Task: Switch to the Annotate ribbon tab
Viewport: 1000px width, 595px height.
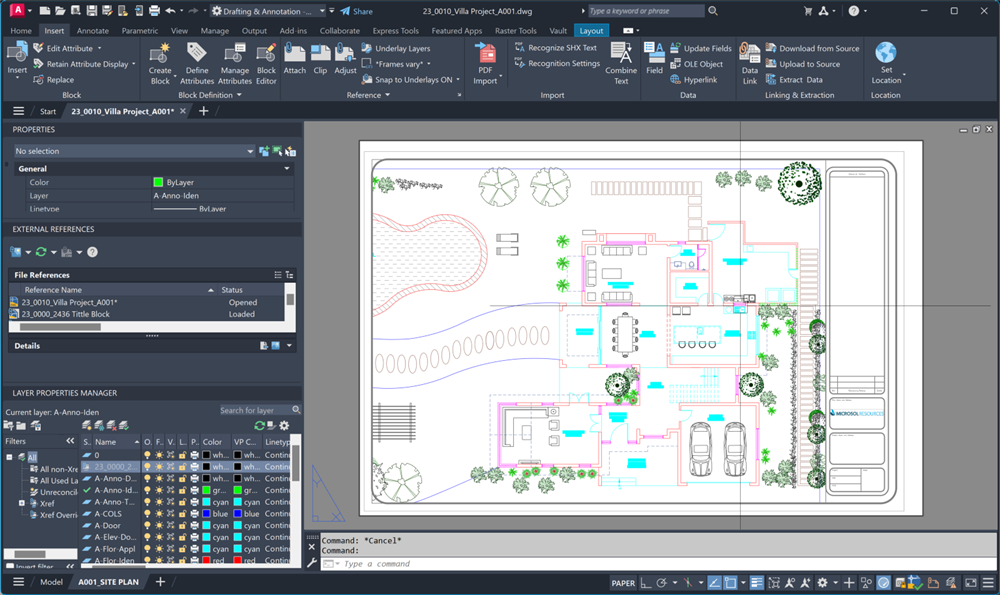Action: 93,31
